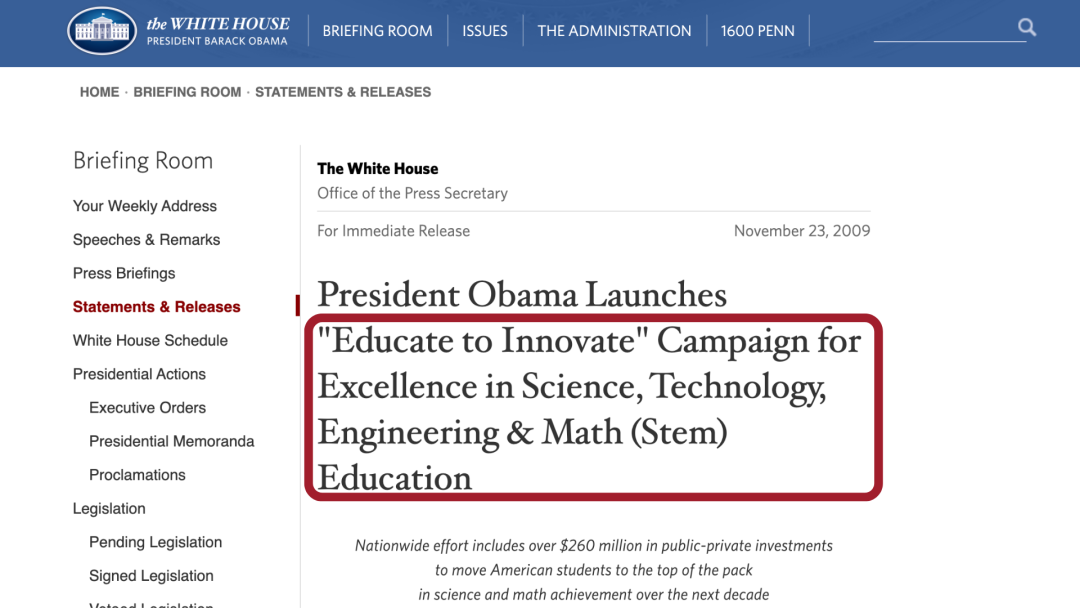Go to Home breadcrumb link

click(99, 92)
